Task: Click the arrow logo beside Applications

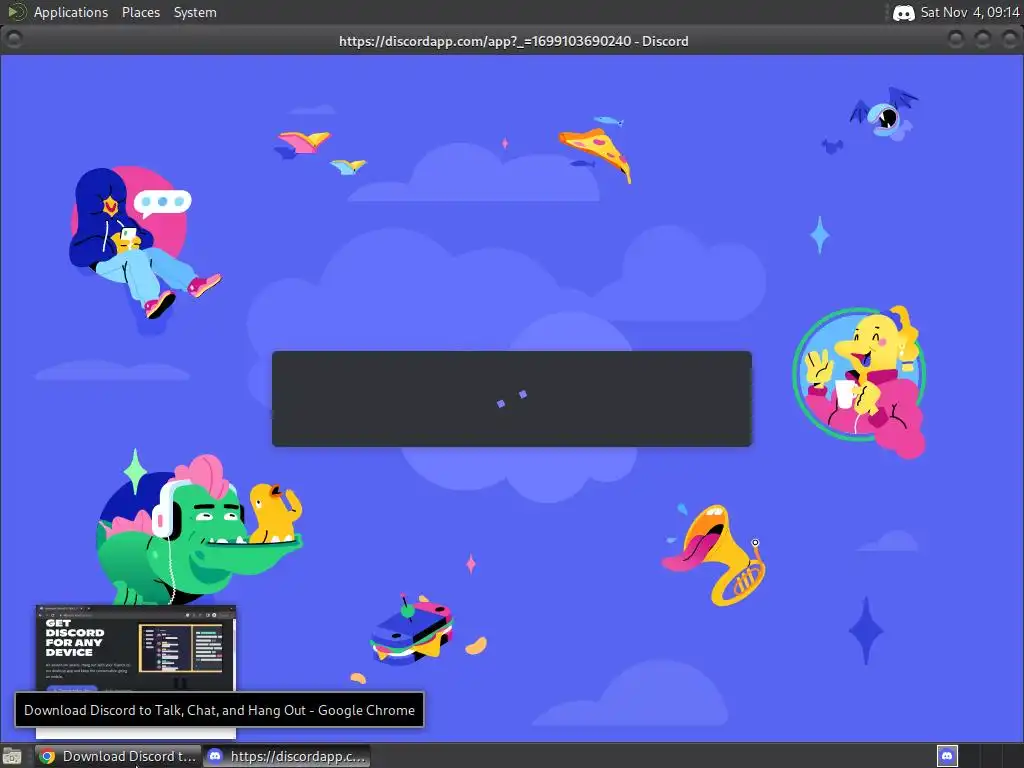Action: click(x=16, y=12)
